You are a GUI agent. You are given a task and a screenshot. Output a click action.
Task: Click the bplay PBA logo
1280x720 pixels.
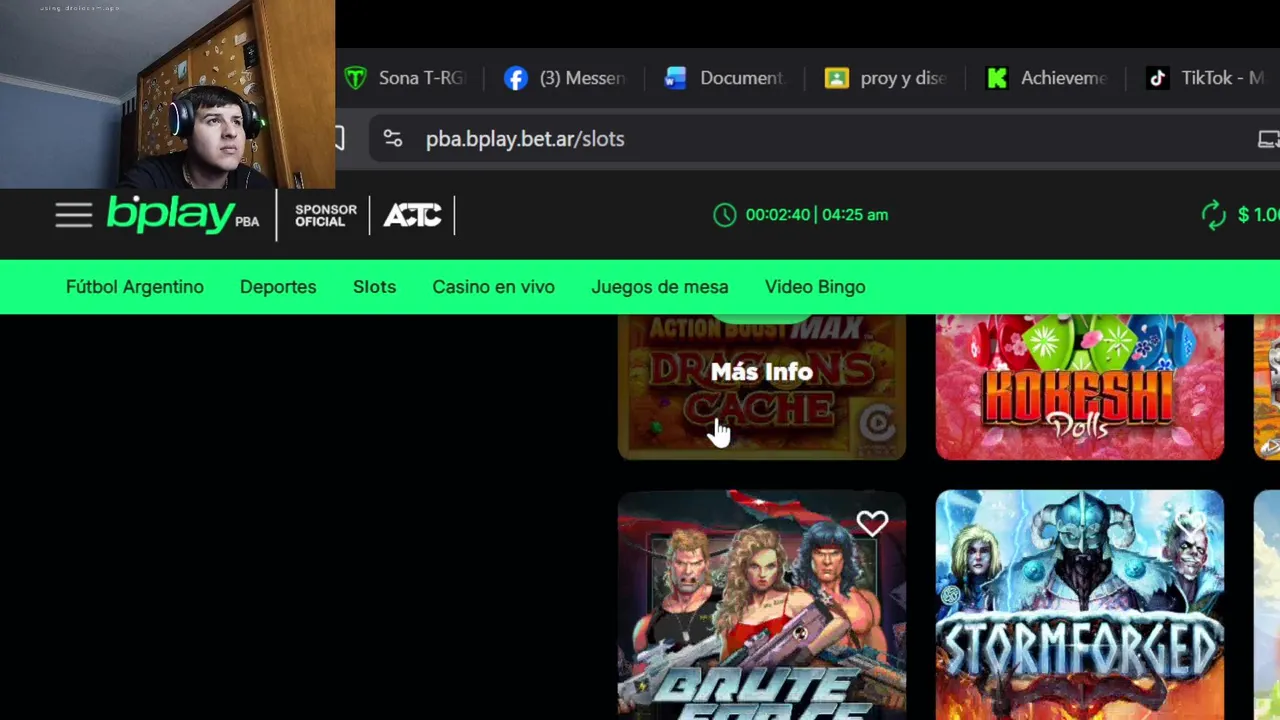(x=183, y=214)
